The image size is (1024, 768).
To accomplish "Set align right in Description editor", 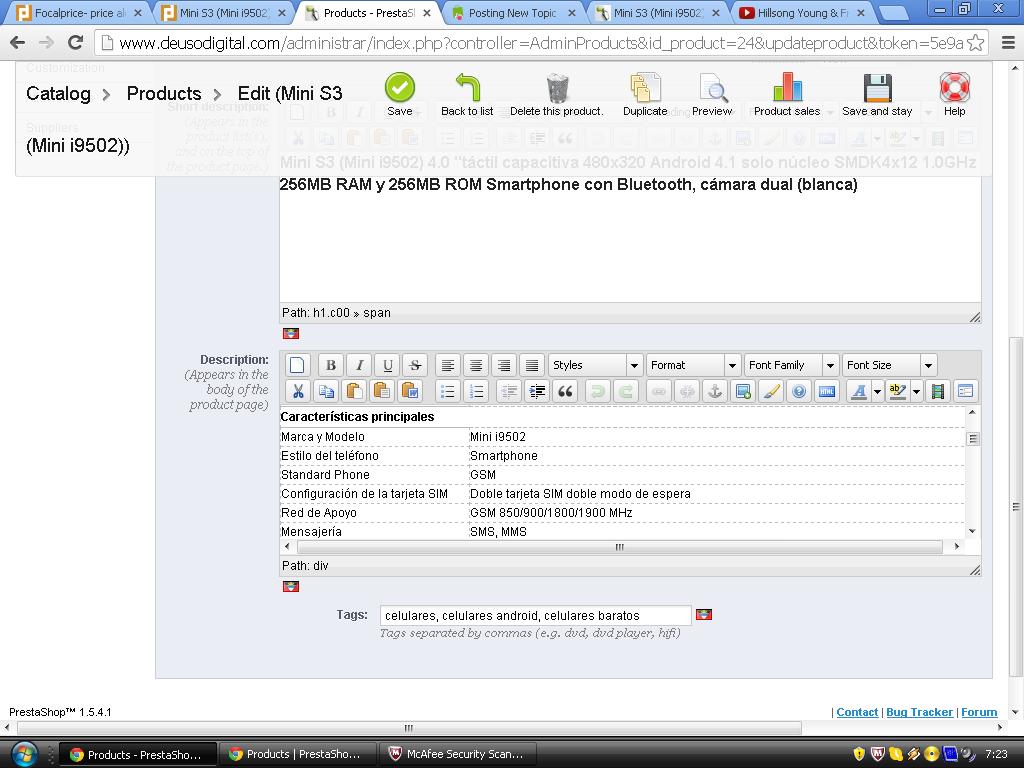I will (504, 365).
